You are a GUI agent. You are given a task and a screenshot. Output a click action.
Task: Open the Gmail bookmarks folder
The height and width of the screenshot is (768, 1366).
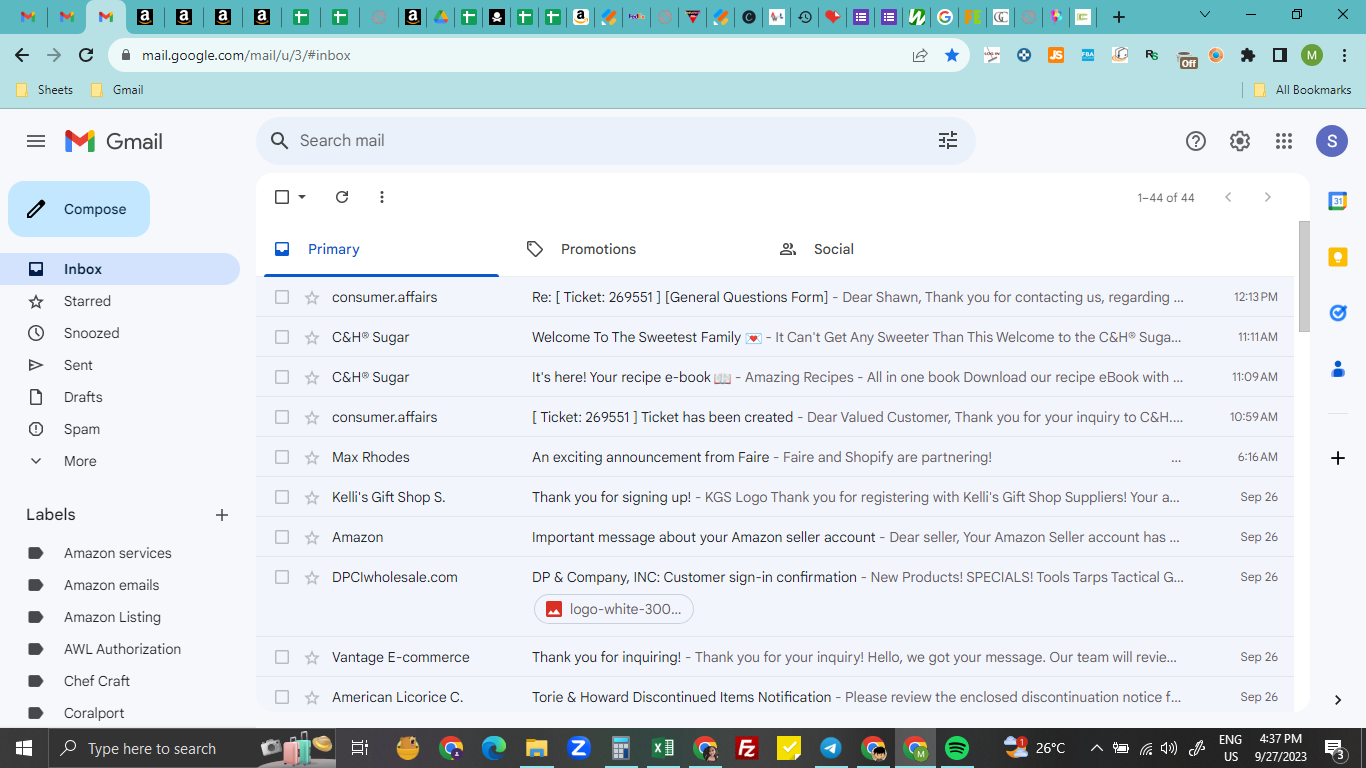click(117, 90)
